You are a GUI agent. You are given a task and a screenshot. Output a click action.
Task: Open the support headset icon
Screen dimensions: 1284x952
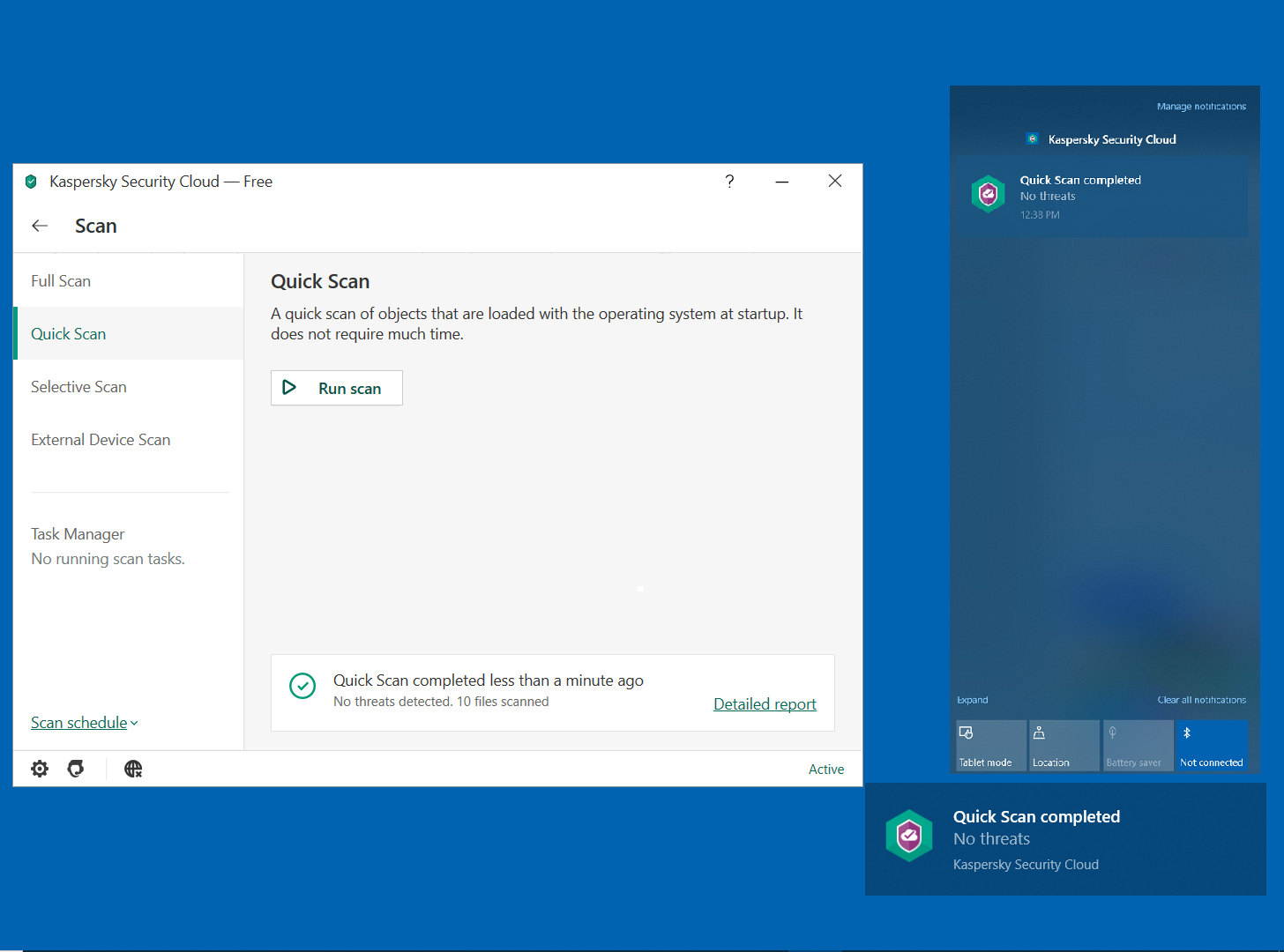click(76, 769)
